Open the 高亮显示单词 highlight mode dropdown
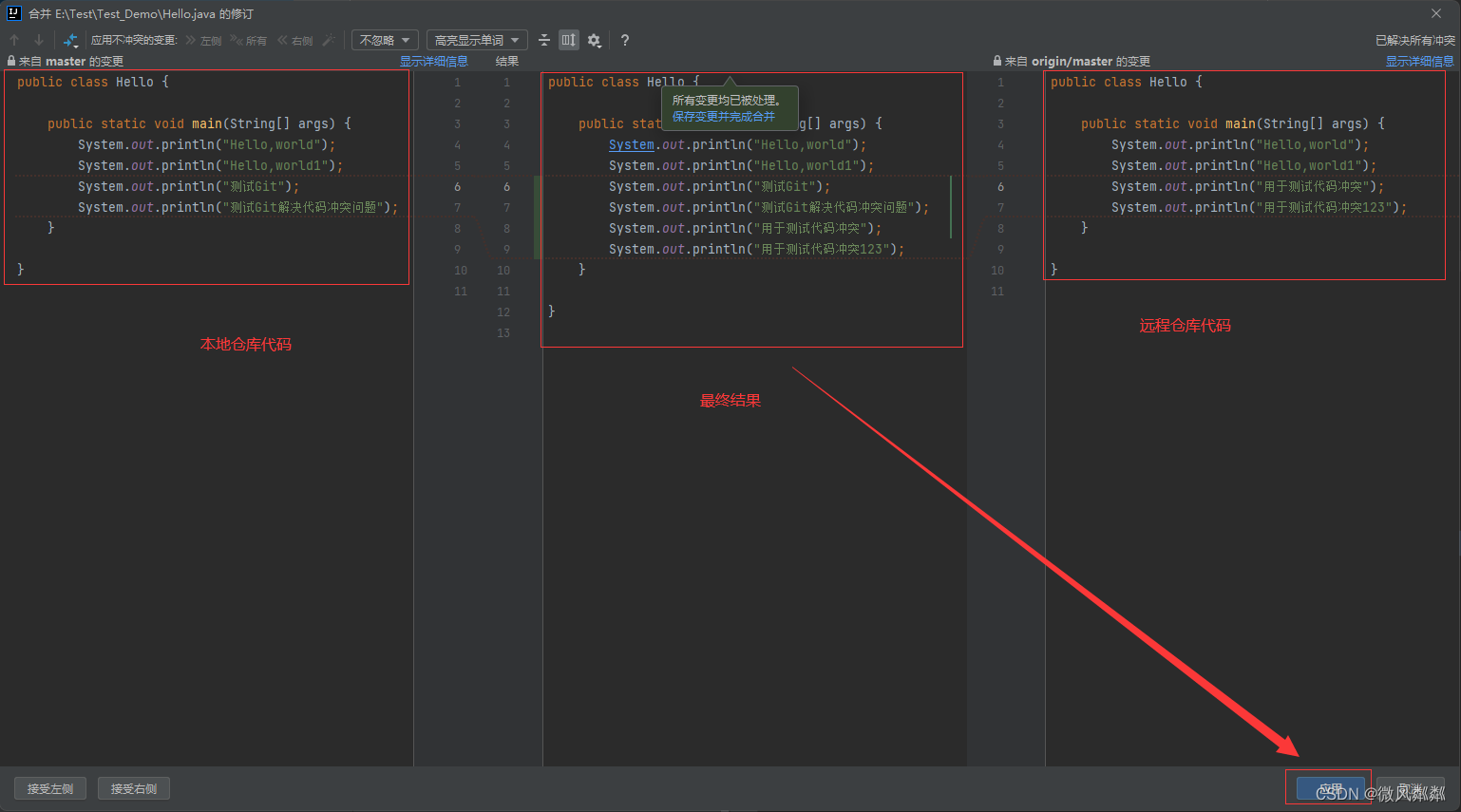1461x812 pixels. coord(477,40)
